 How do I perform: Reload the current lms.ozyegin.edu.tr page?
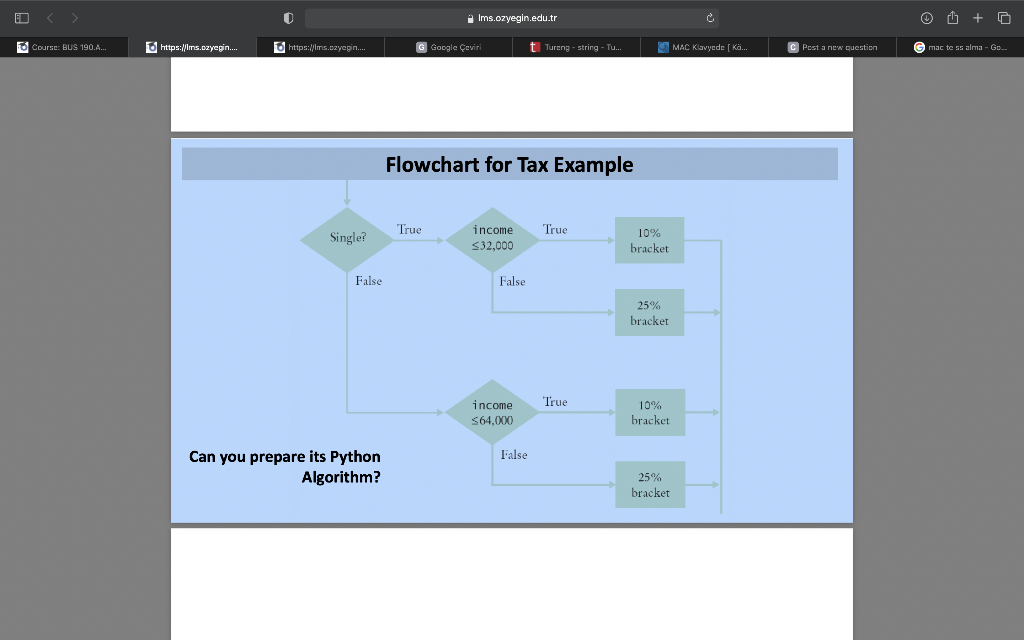[710, 17]
